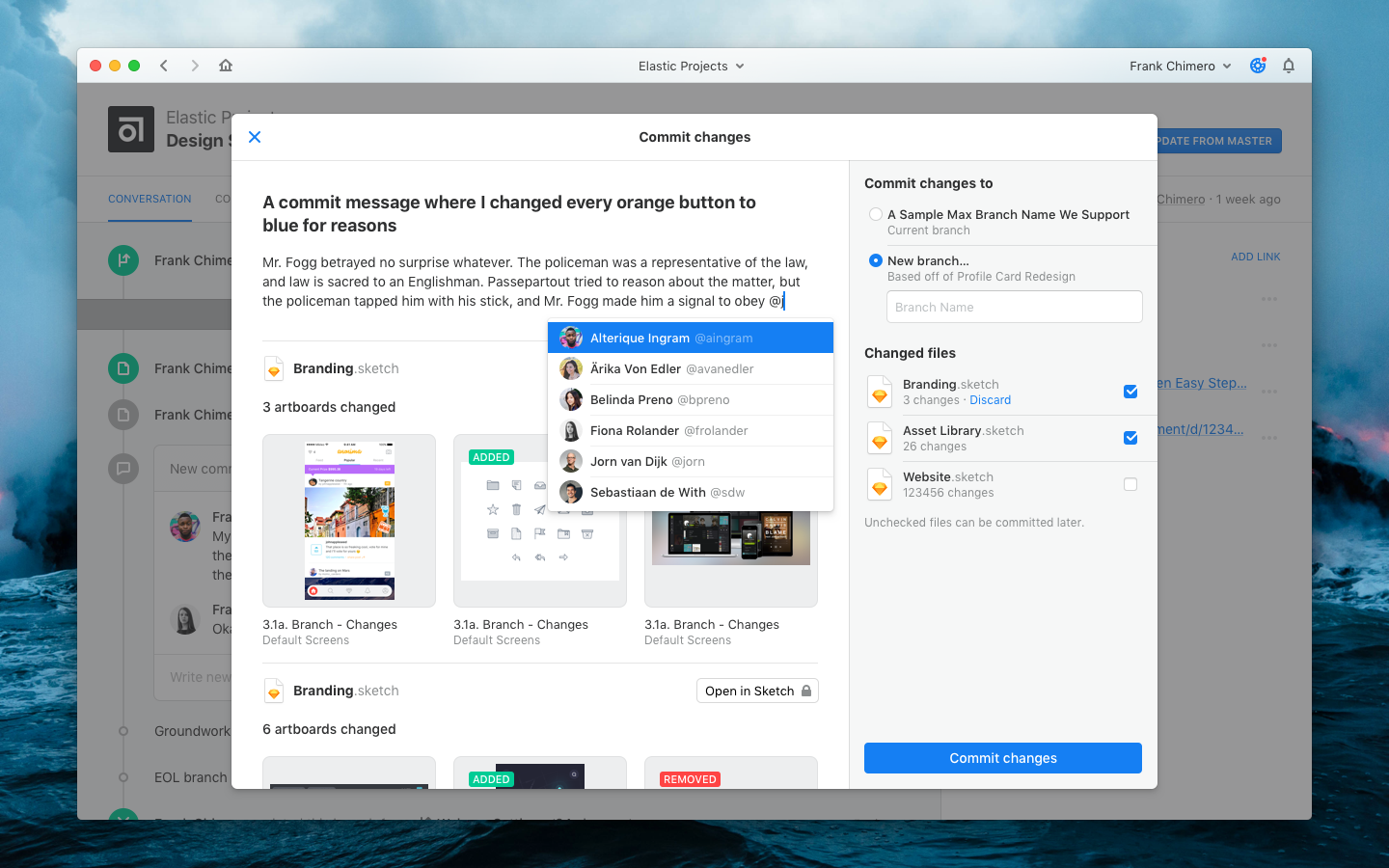Screen dimensions: 1389x868
Task: Open the Easy Step link in background
Action: [1202, 383]
